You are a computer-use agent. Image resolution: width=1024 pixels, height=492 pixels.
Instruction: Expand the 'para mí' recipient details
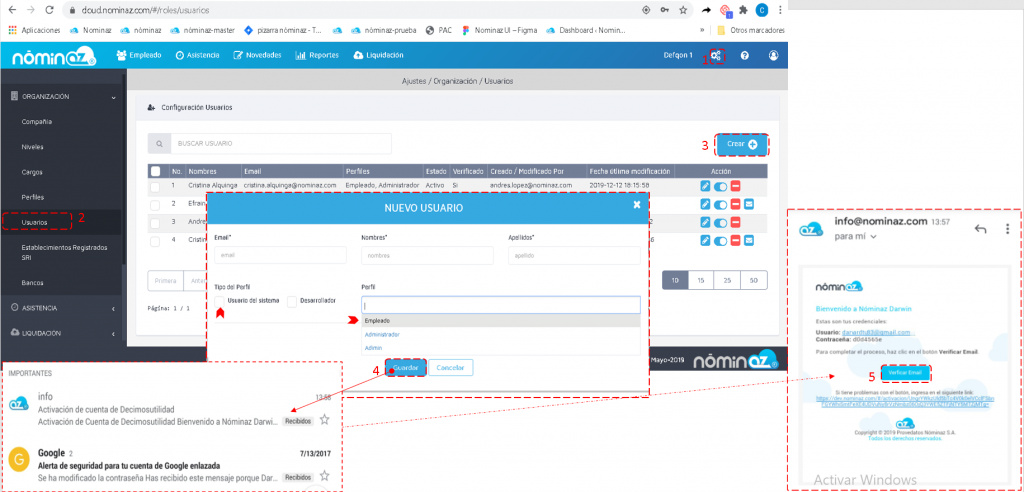pos(873,237)
